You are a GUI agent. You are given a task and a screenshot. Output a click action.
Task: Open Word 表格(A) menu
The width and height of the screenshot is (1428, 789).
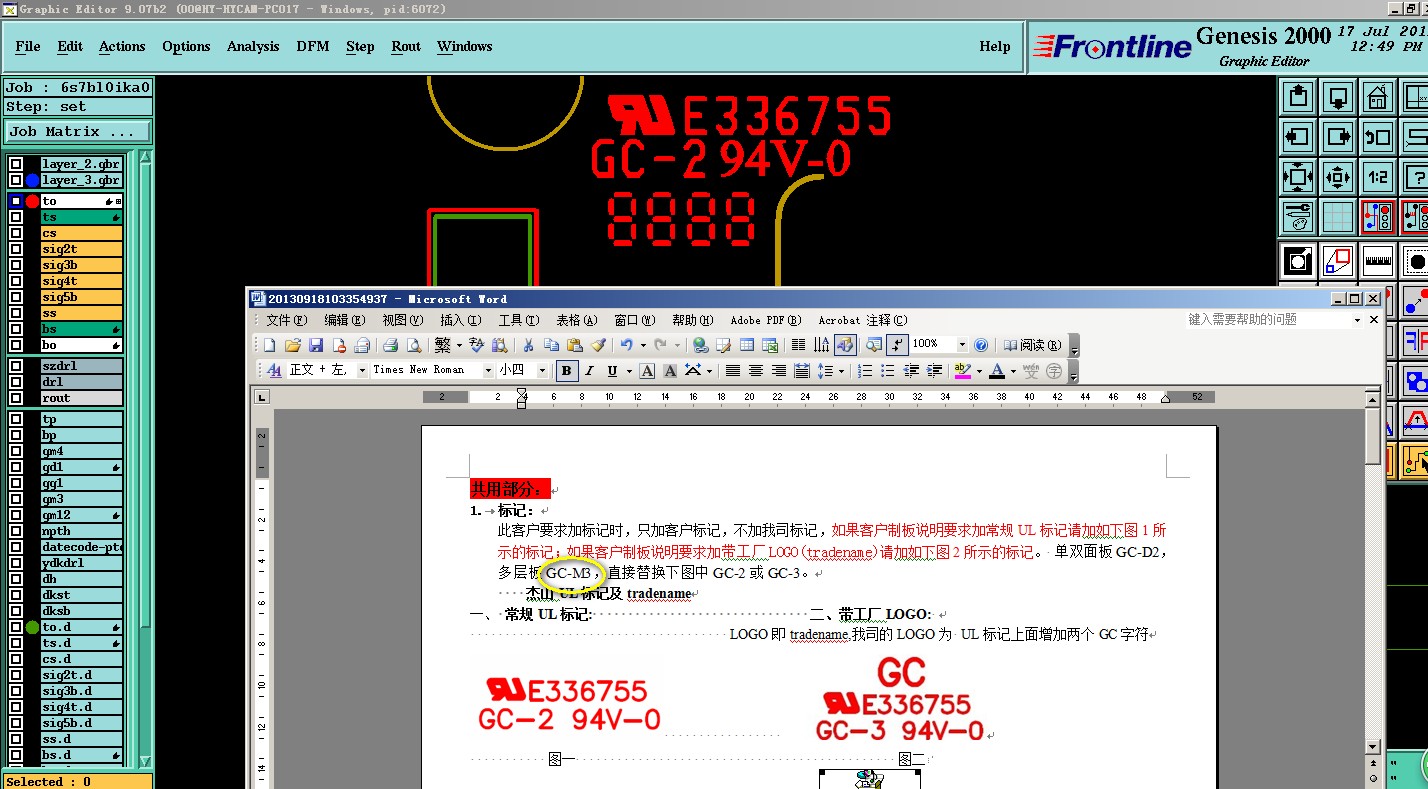[576, 320]
